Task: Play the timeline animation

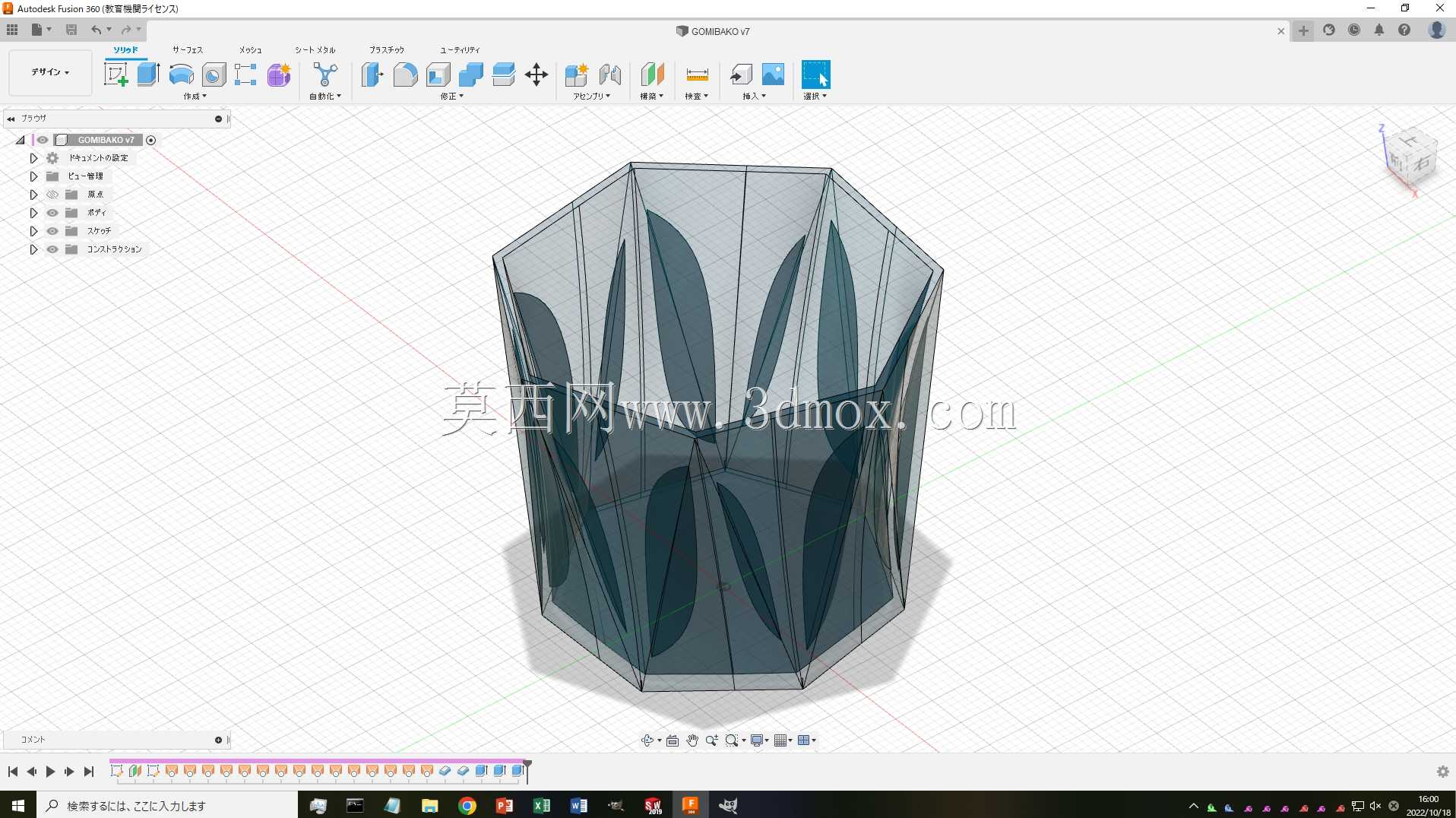Action: 50,772
